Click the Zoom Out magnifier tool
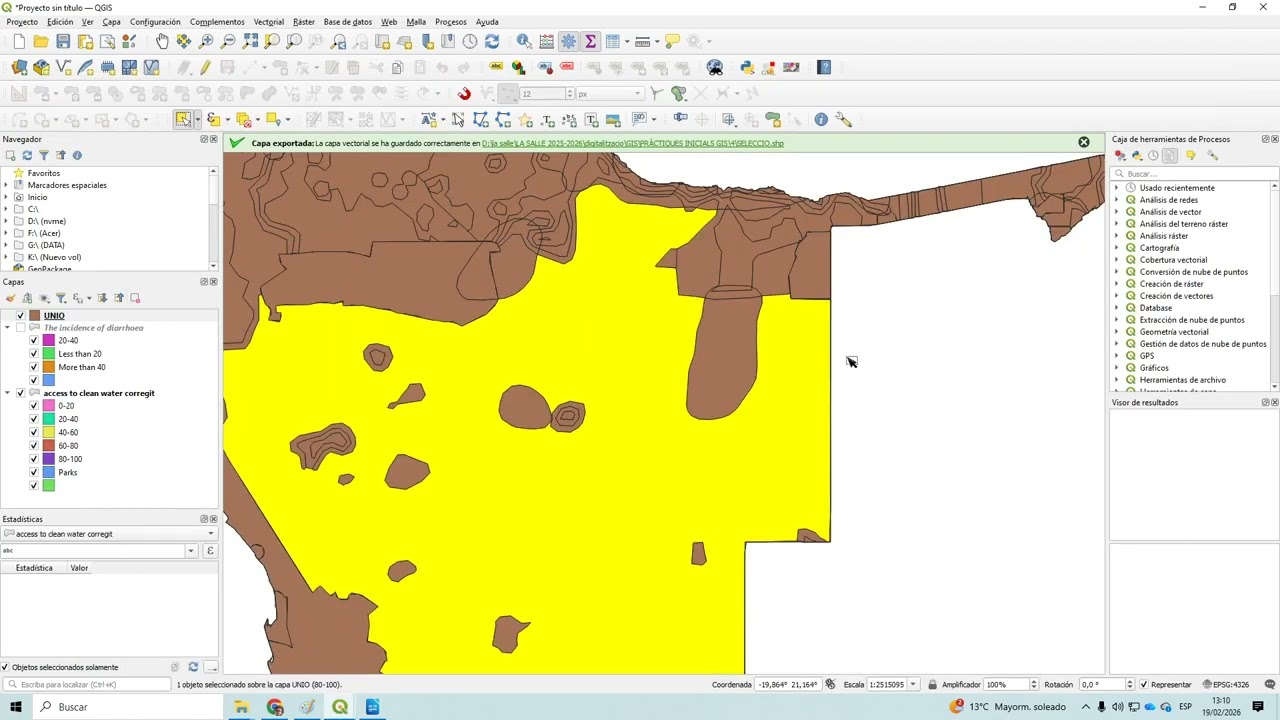 pos(228,41)
